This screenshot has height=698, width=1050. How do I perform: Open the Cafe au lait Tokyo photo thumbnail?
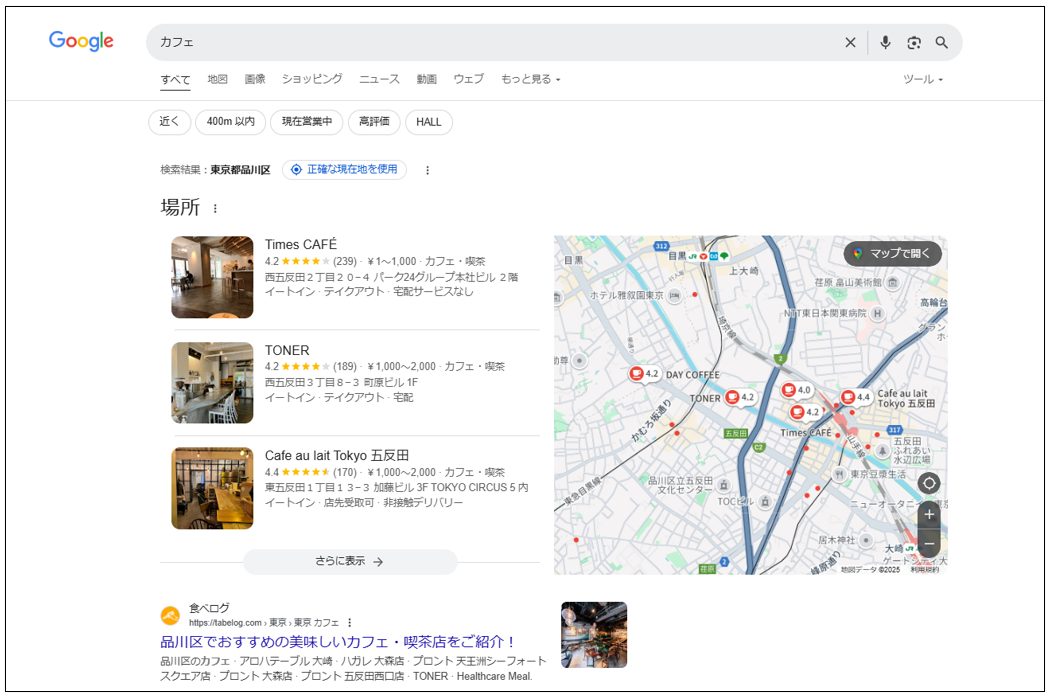click(212, 488)
